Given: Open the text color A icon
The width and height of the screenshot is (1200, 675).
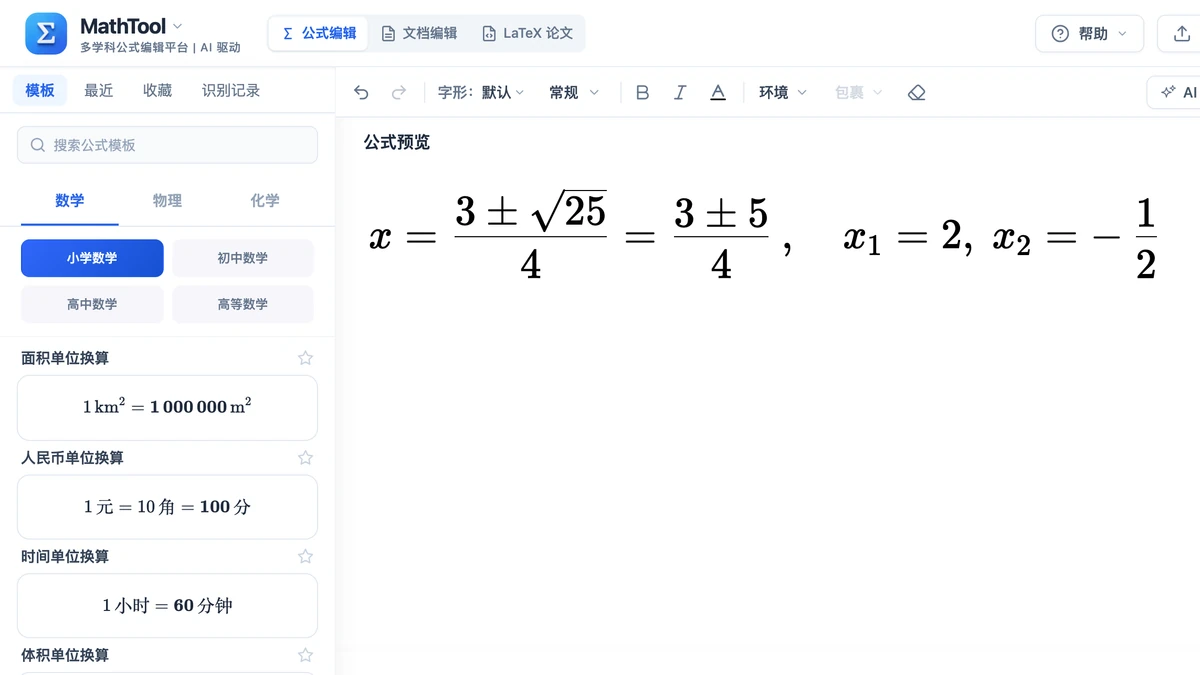Looking at the screenshot, I should (718, 93).
